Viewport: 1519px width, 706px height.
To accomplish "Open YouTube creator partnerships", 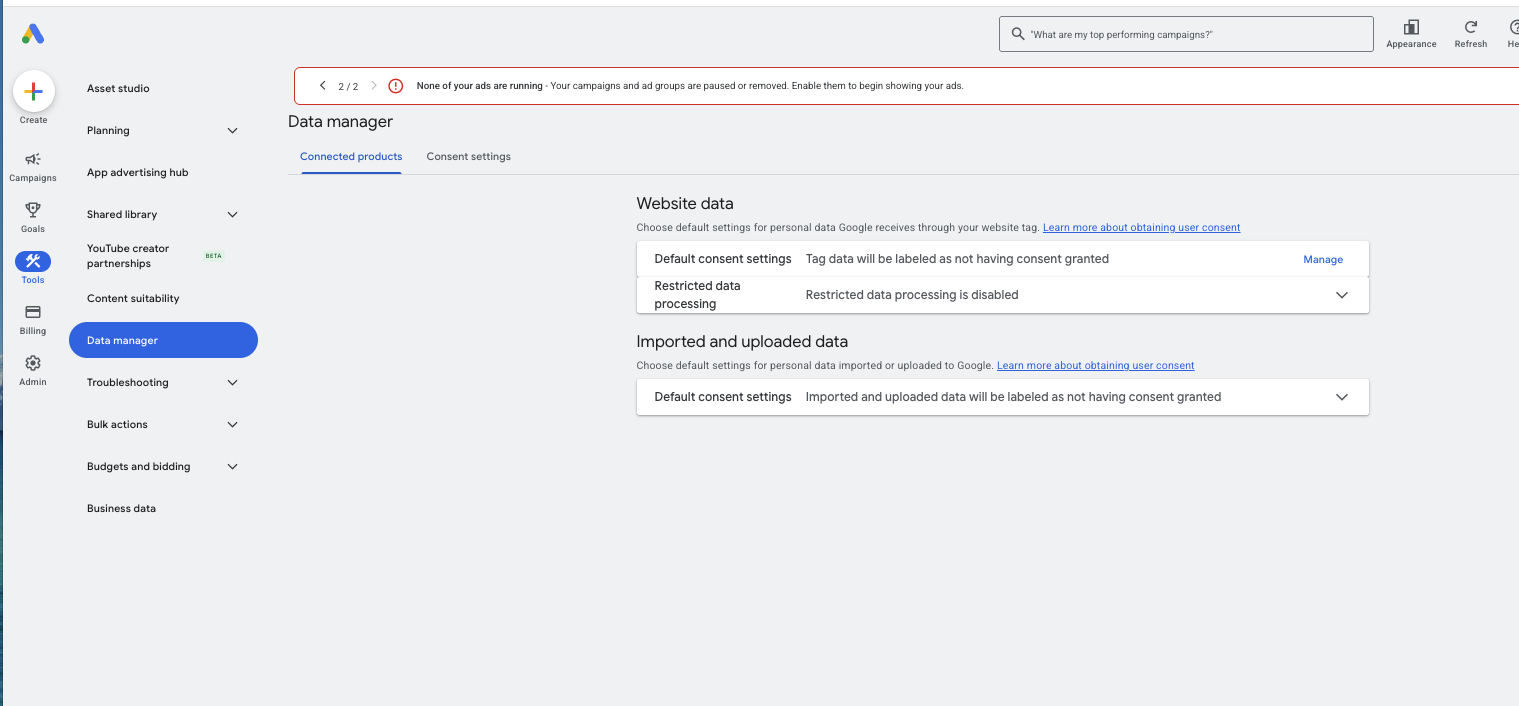I will pos(128,256).
